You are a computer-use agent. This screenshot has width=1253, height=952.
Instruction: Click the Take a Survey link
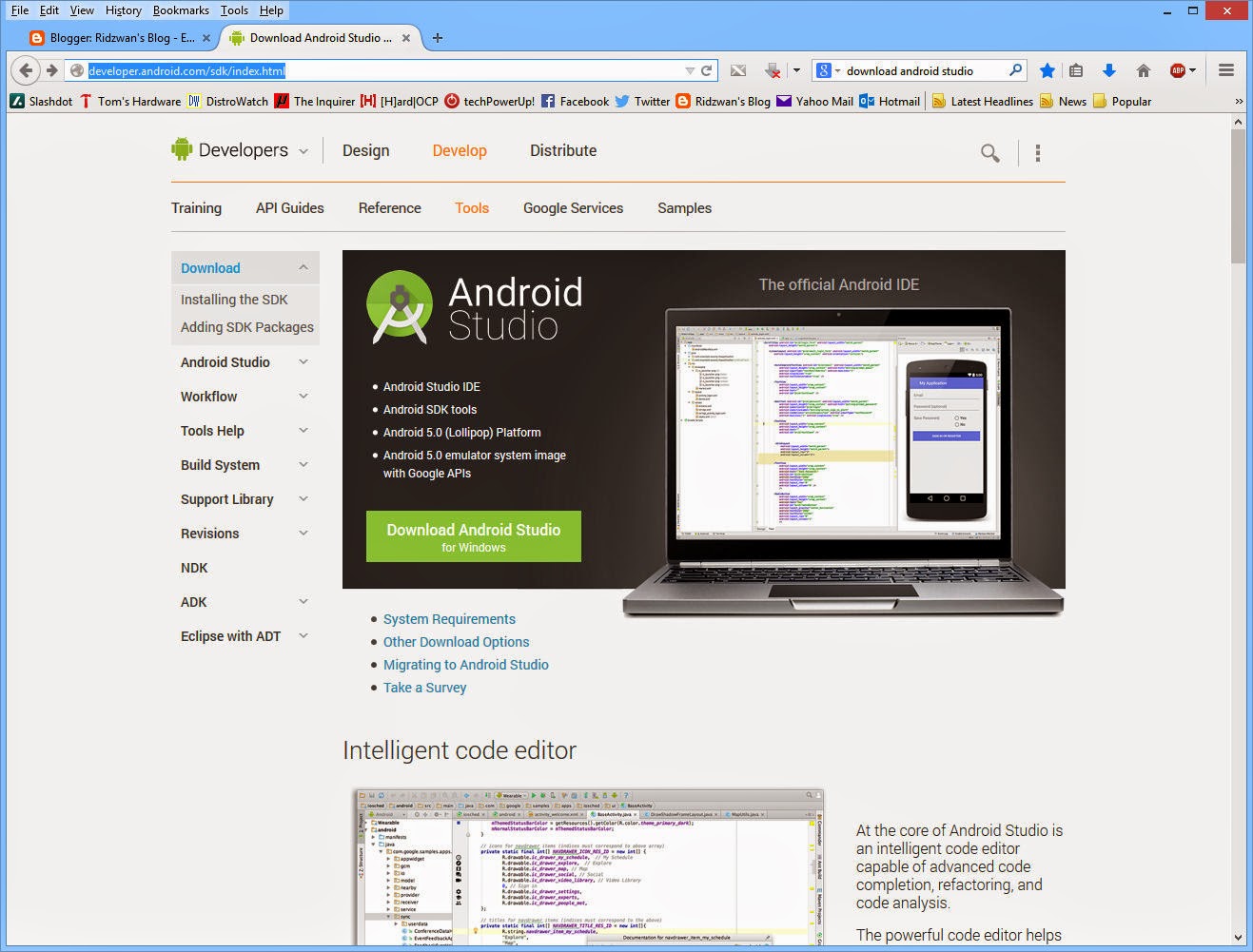tap(425, 688)
